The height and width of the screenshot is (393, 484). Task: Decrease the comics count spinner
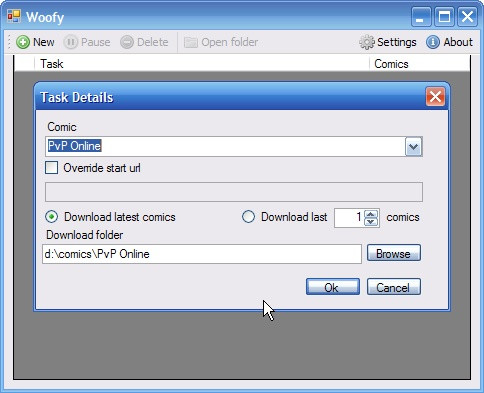371,222
